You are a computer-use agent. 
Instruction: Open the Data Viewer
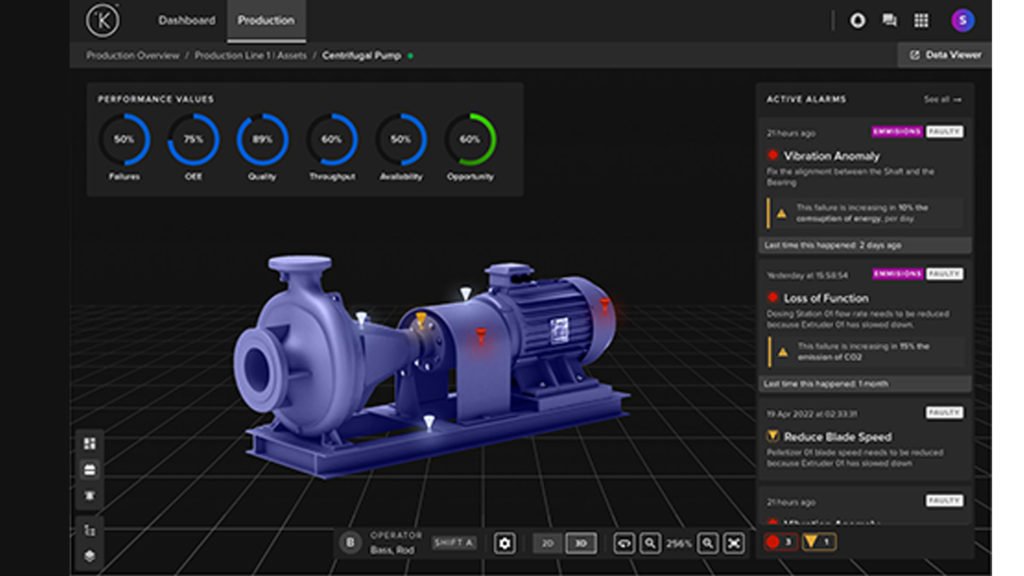[x=942, y=55]
